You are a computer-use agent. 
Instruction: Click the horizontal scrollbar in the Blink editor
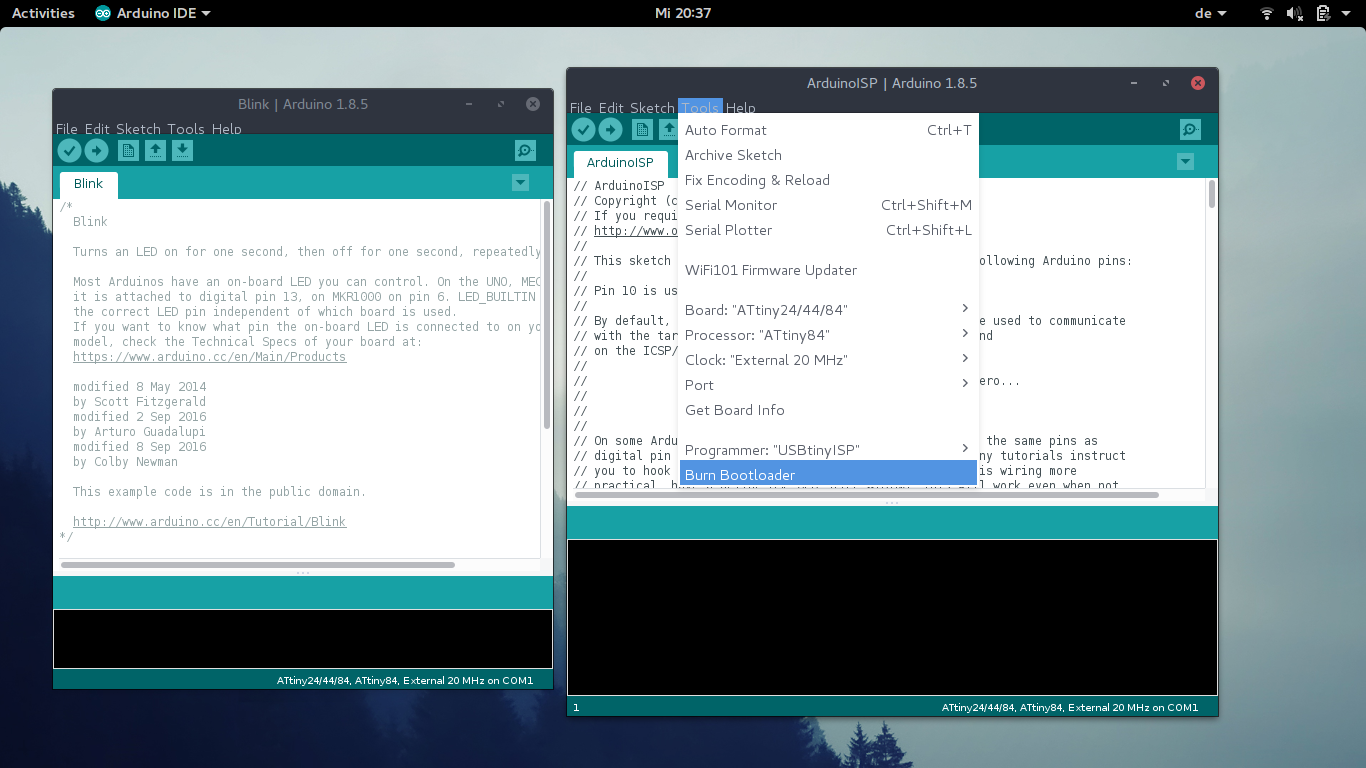[258, 565]
